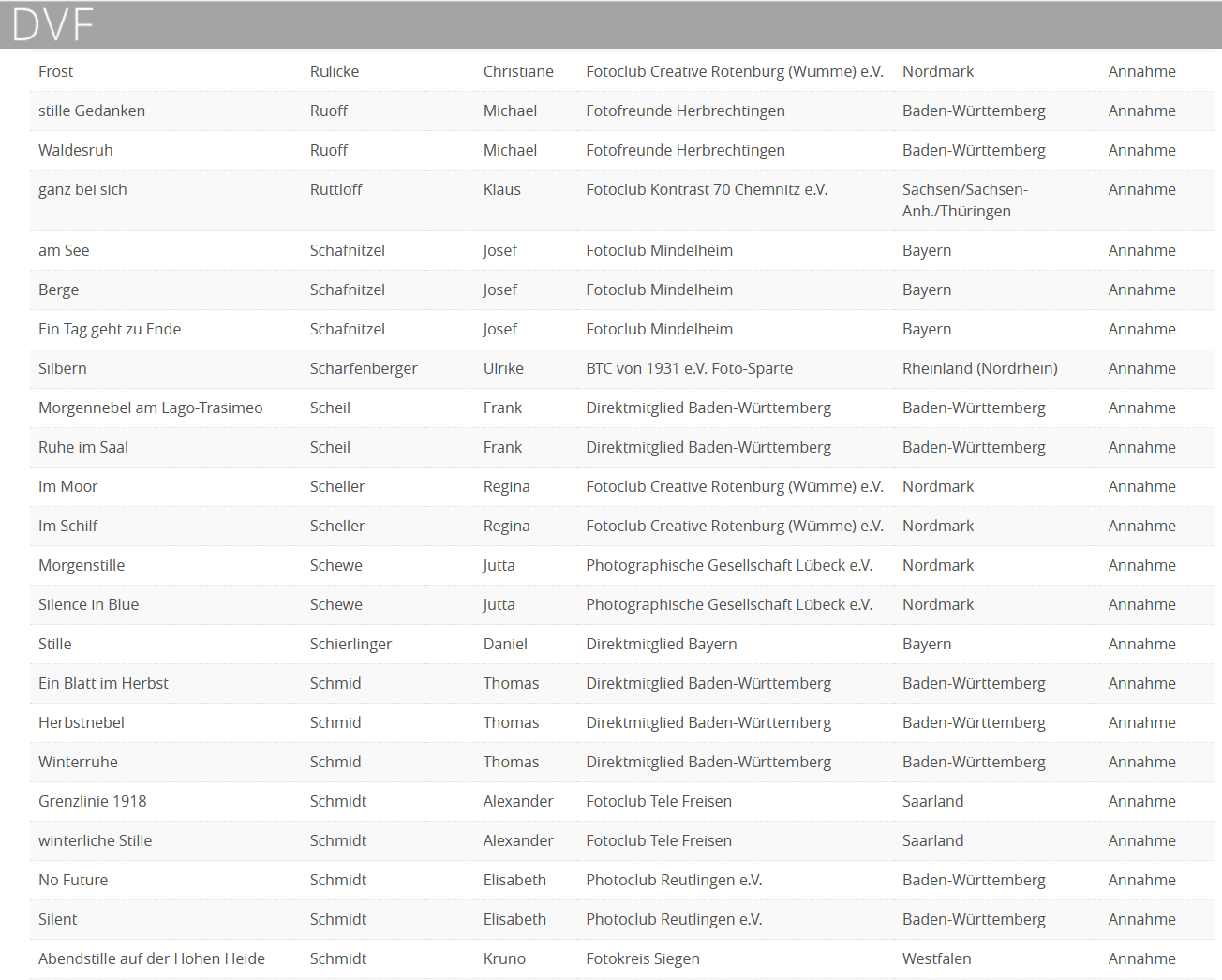Click 'Annahme' in the Stille row
Screen dimensions: 1222x980
[1141, 644]
